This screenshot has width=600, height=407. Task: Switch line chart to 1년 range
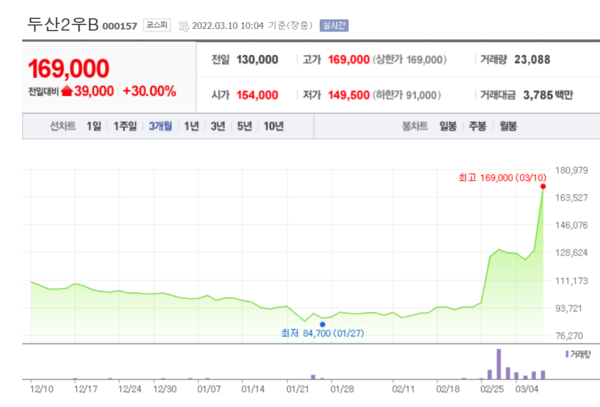[191, 126]
